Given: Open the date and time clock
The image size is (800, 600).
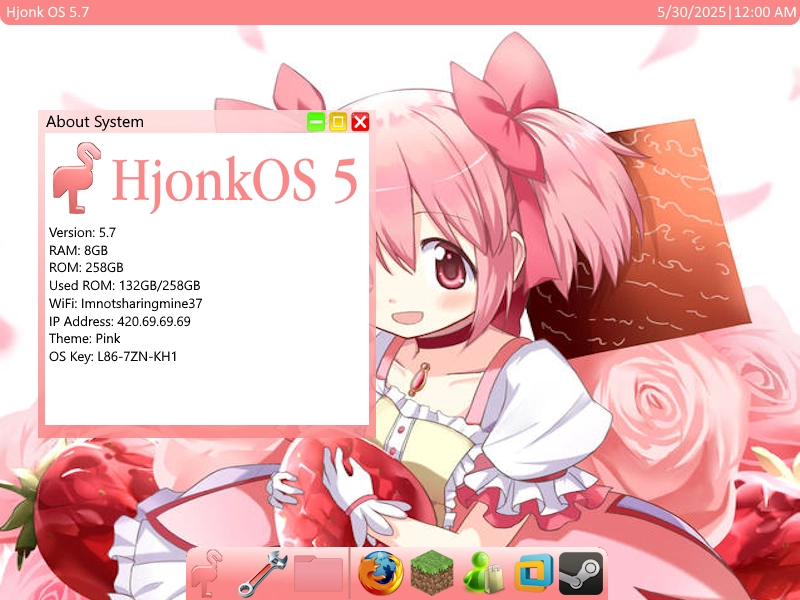Looking at the screenshot, I should point(727,12).
